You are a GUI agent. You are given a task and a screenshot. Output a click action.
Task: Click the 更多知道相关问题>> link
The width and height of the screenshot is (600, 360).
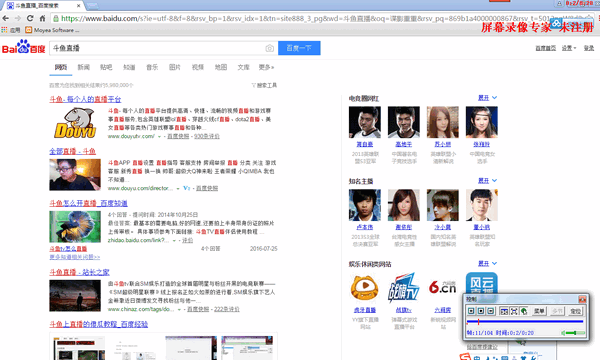pos(75,257)
